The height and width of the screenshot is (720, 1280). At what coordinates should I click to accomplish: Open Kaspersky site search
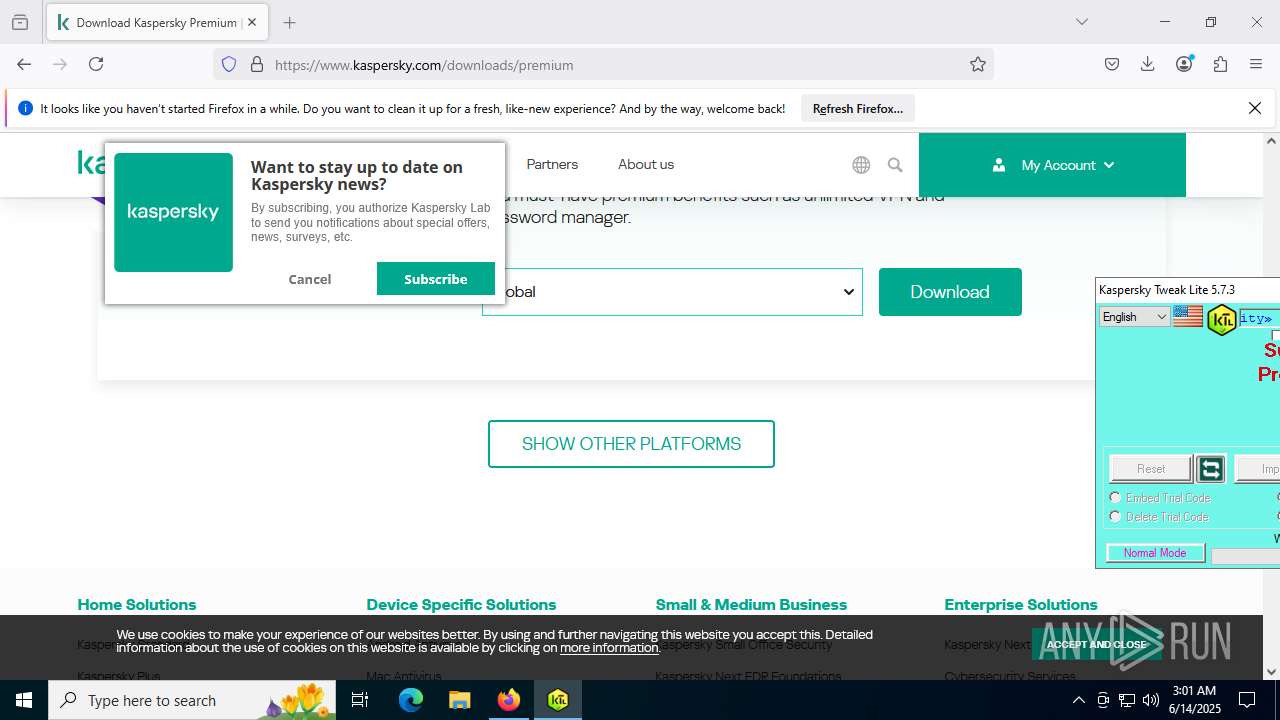895,165
